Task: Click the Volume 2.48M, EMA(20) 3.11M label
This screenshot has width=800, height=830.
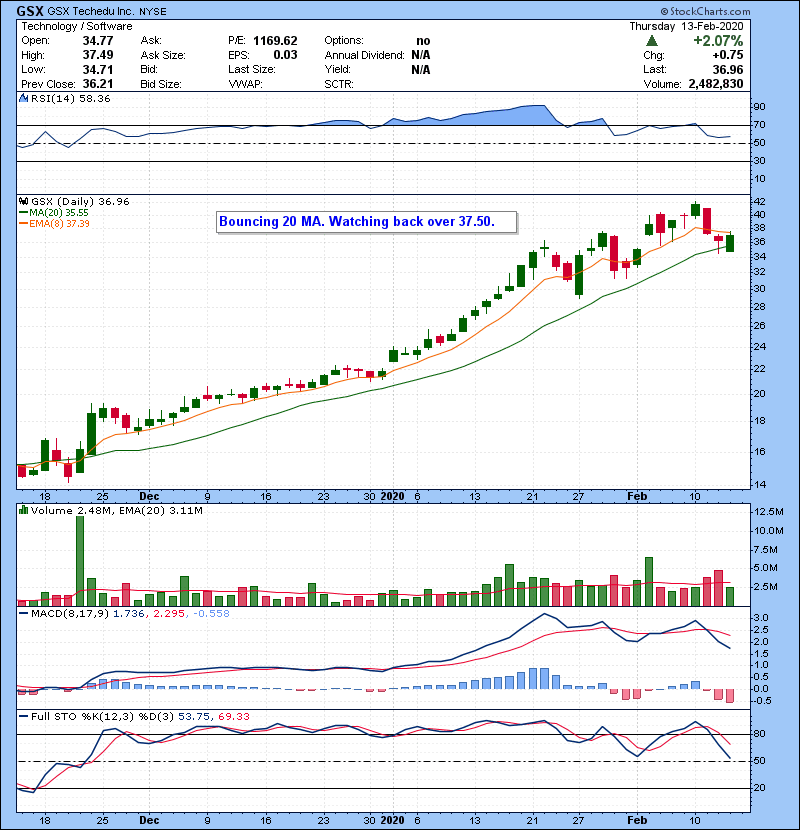Action: click(x=116, y=510)
